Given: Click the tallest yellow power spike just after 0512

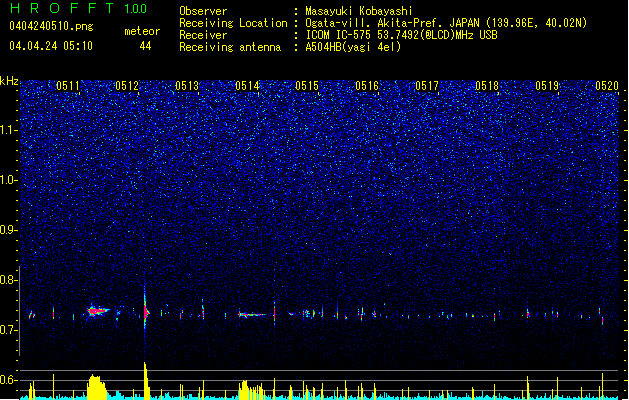Looking at the screenshot, I should click(x=146, y=381).
